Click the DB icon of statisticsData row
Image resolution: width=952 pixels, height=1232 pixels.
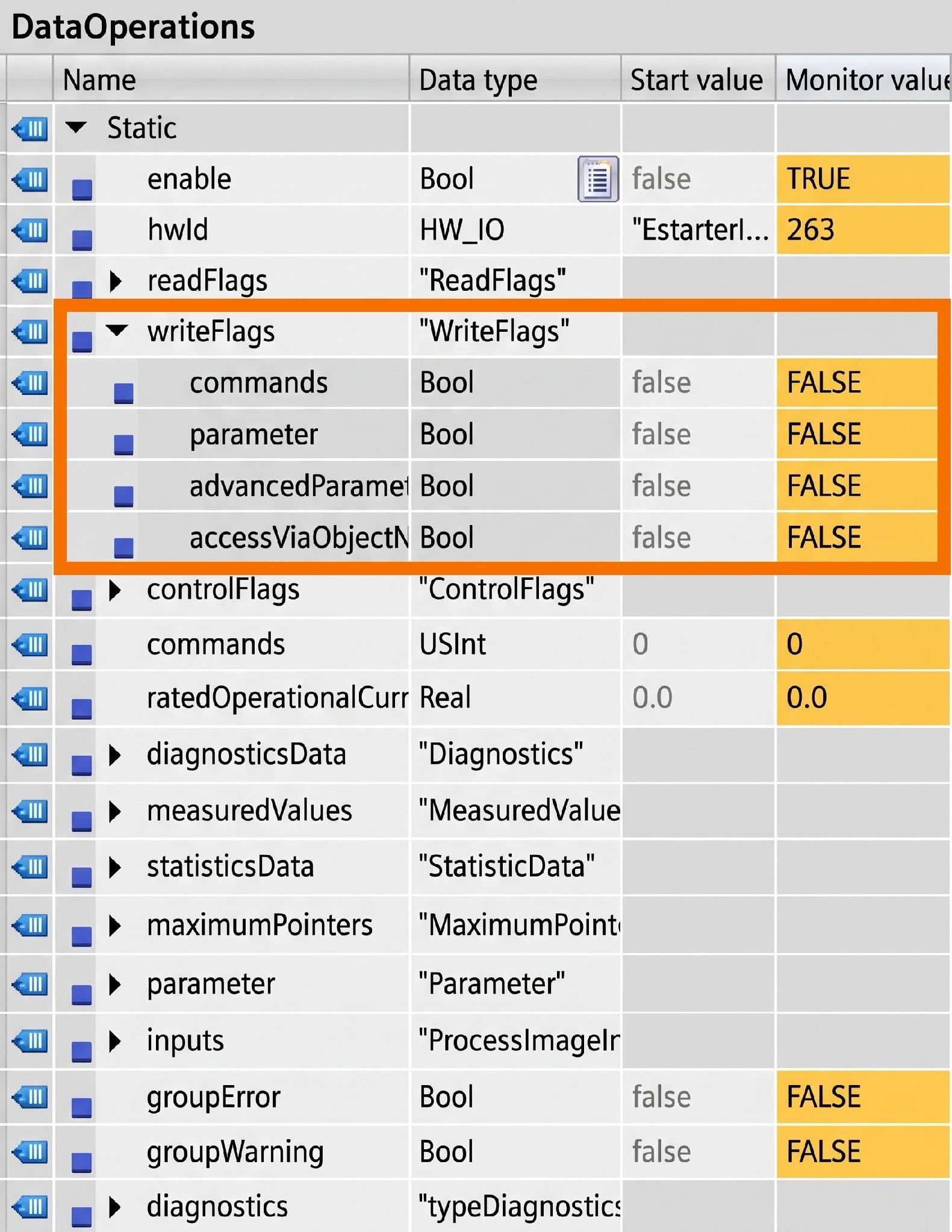[x=30, y=867]
